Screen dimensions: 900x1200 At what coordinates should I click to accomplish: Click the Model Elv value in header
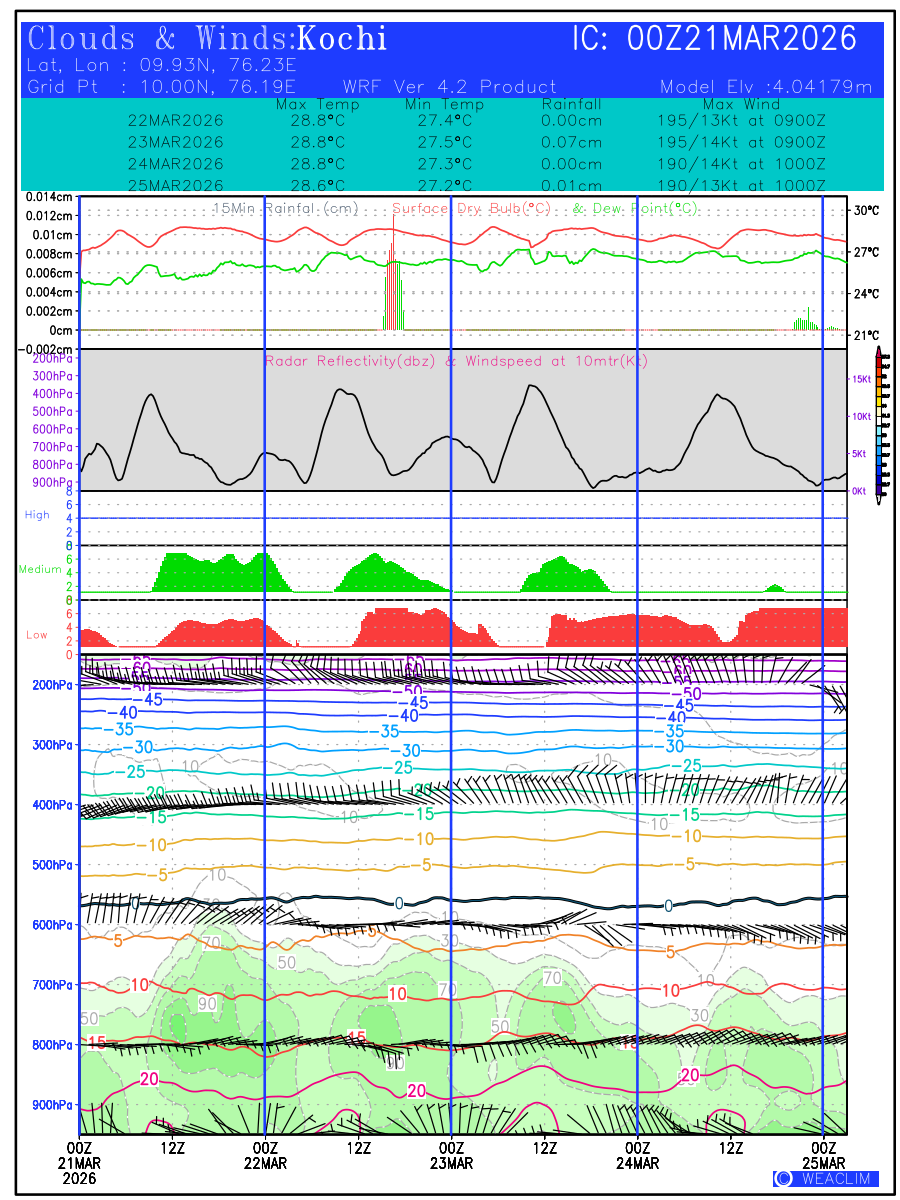[x=766, y=87]
